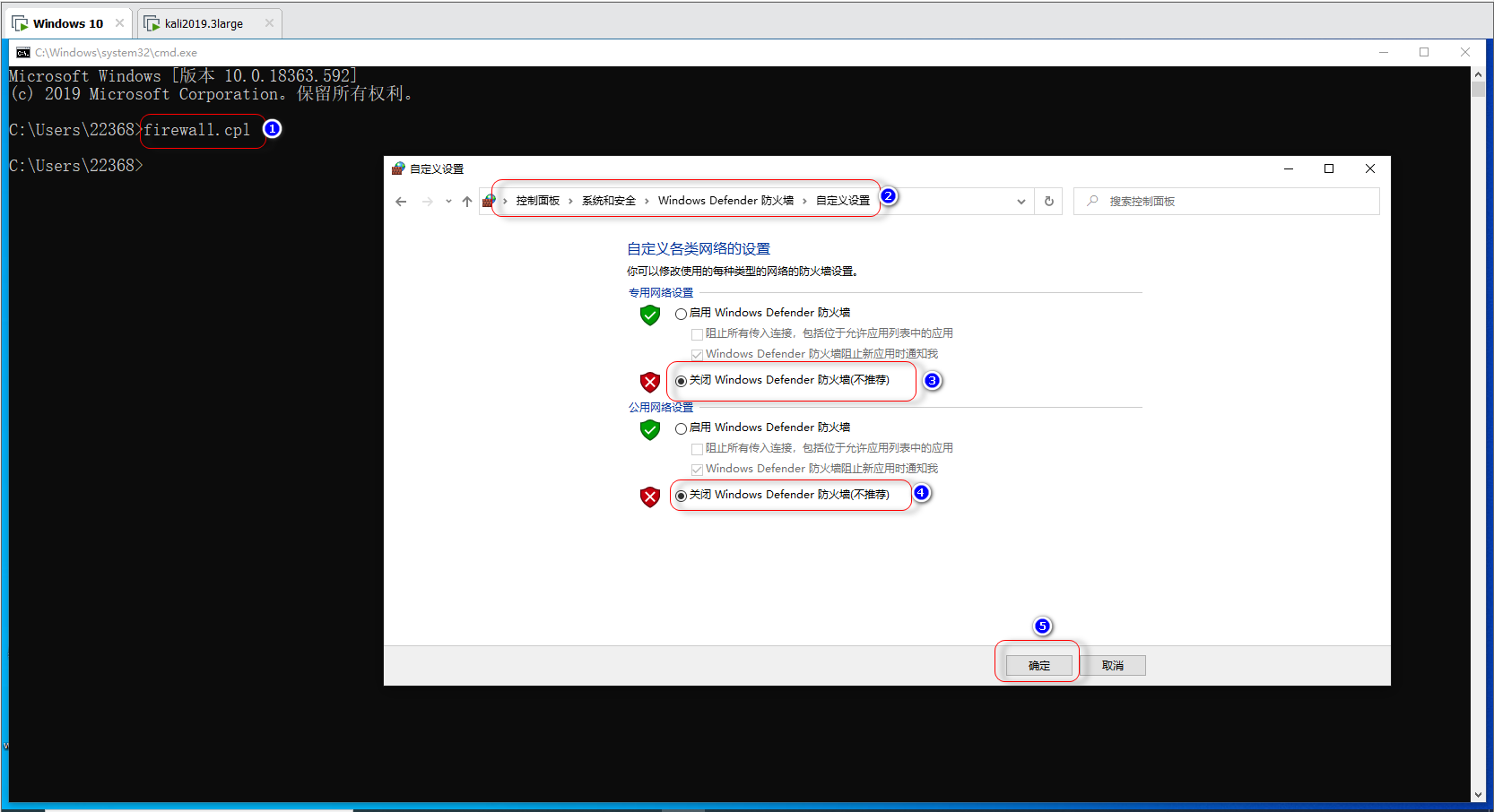Click the back navigation arrow in 自定义设置 window
Image resolution: width=1494 pixels, height=812 pixels.
pos(401,201)
